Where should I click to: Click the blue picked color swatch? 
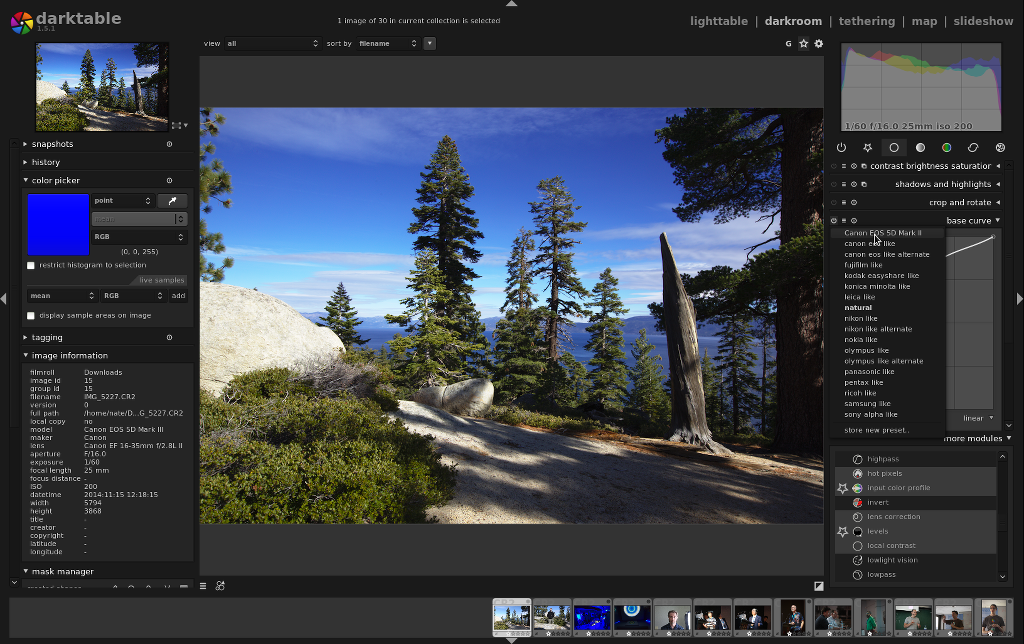click(58, 224)
